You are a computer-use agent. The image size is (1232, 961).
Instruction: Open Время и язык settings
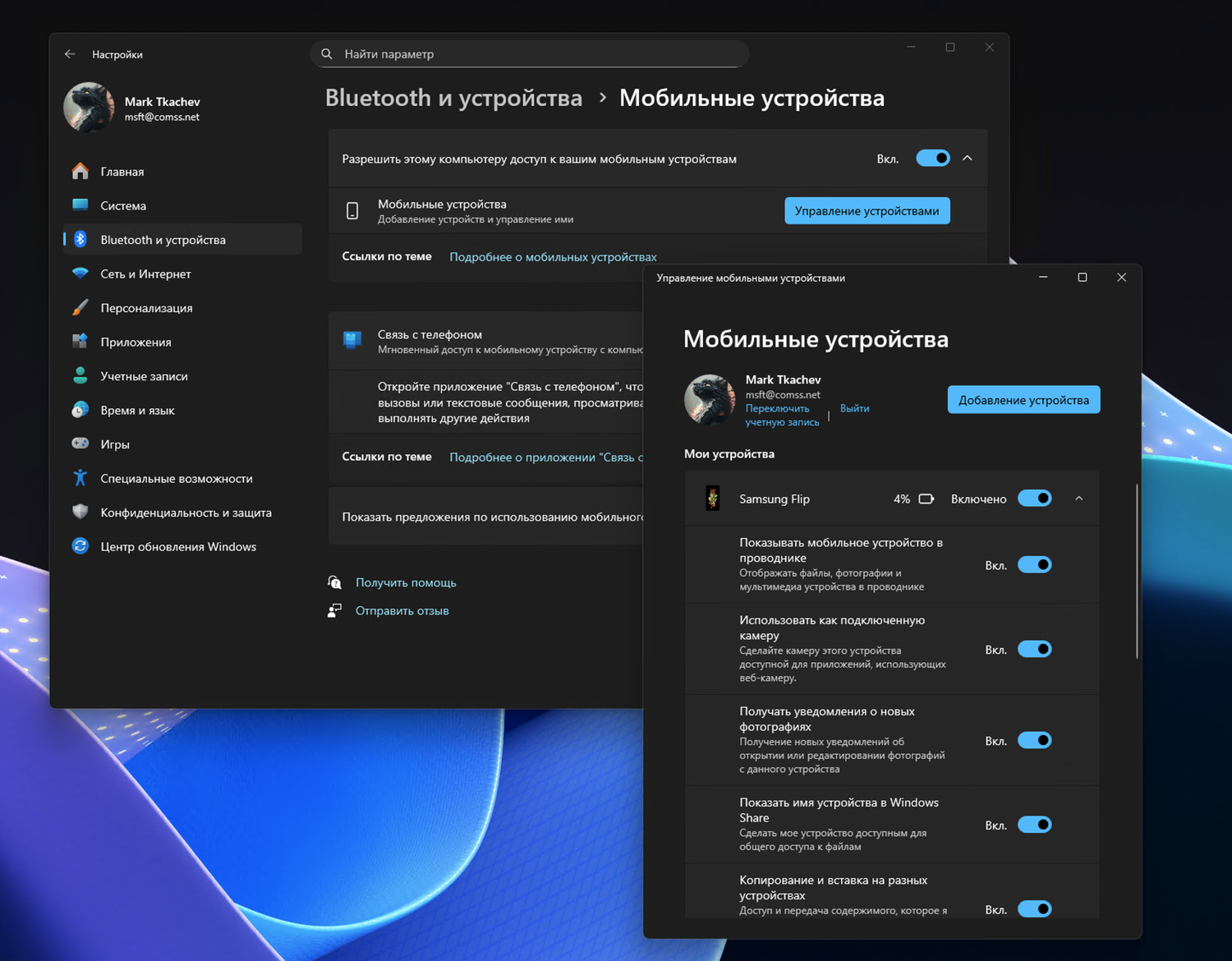[x=182, y=410]
